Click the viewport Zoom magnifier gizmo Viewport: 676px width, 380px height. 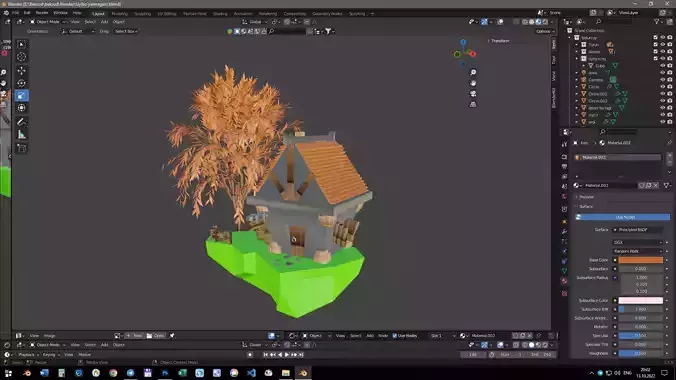coord(473,72)
